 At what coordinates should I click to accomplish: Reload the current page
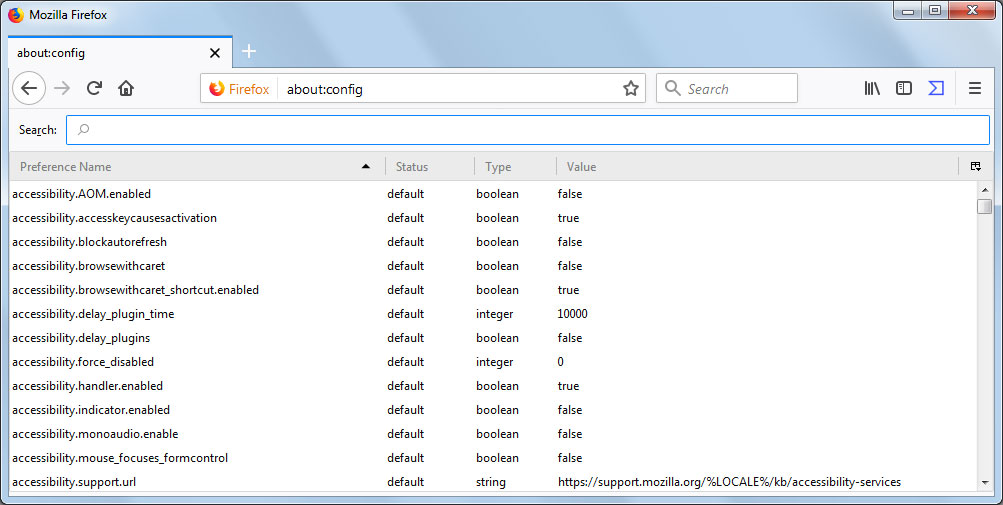tap(94, 89)
